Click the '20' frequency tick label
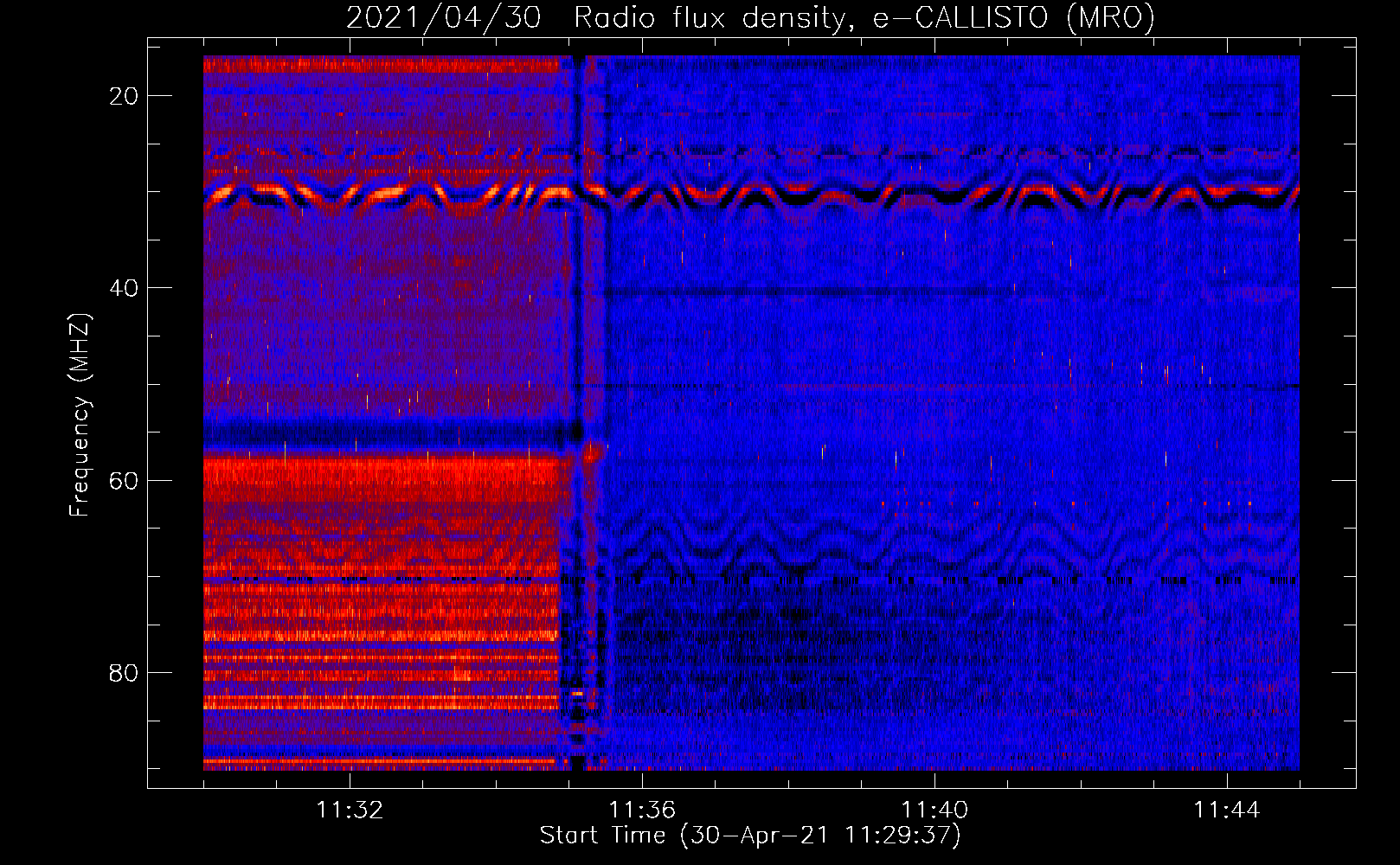The height and width of the screenshot is (865, 1400). click(125, 96)
